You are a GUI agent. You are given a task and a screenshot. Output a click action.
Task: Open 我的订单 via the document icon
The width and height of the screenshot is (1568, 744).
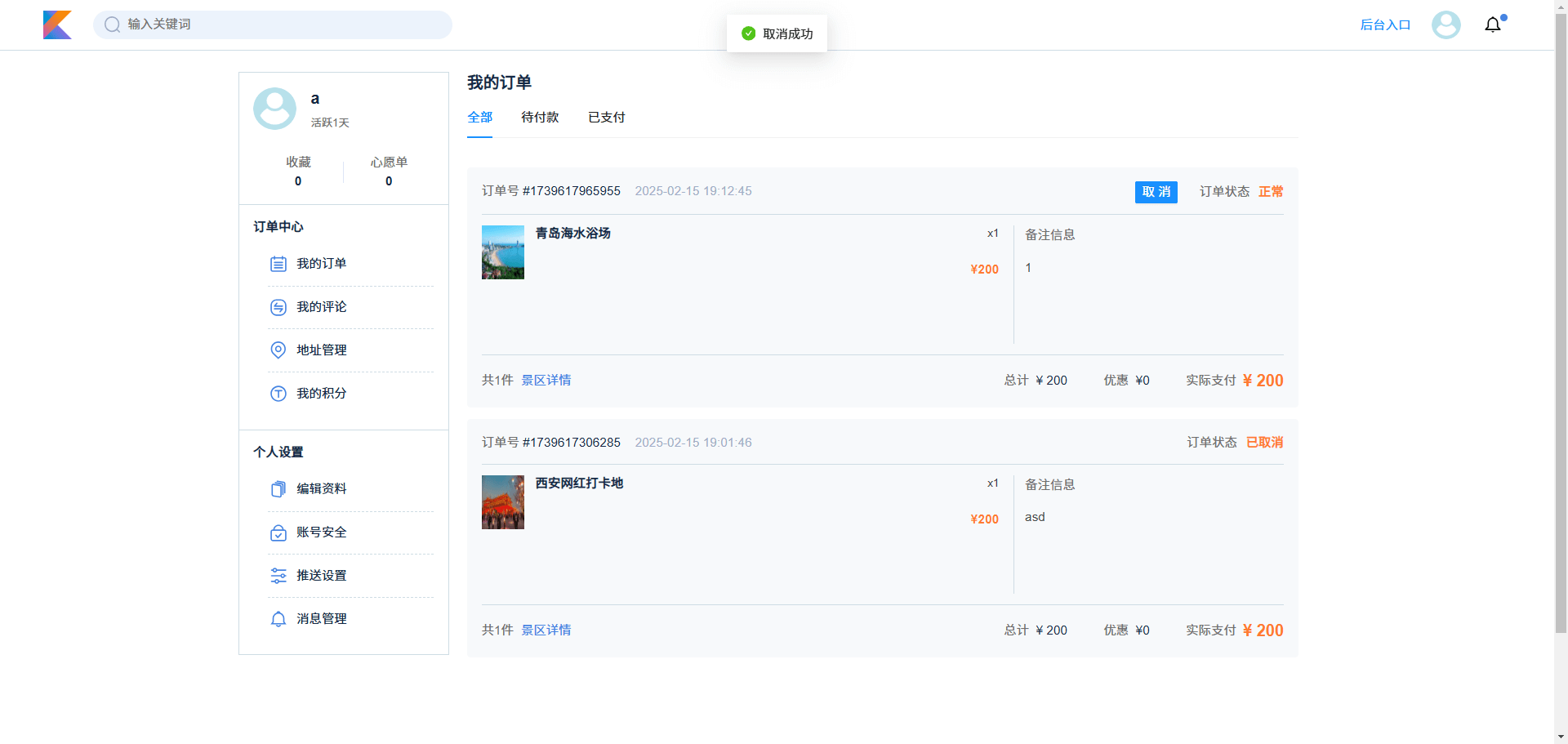pos(278,263)
